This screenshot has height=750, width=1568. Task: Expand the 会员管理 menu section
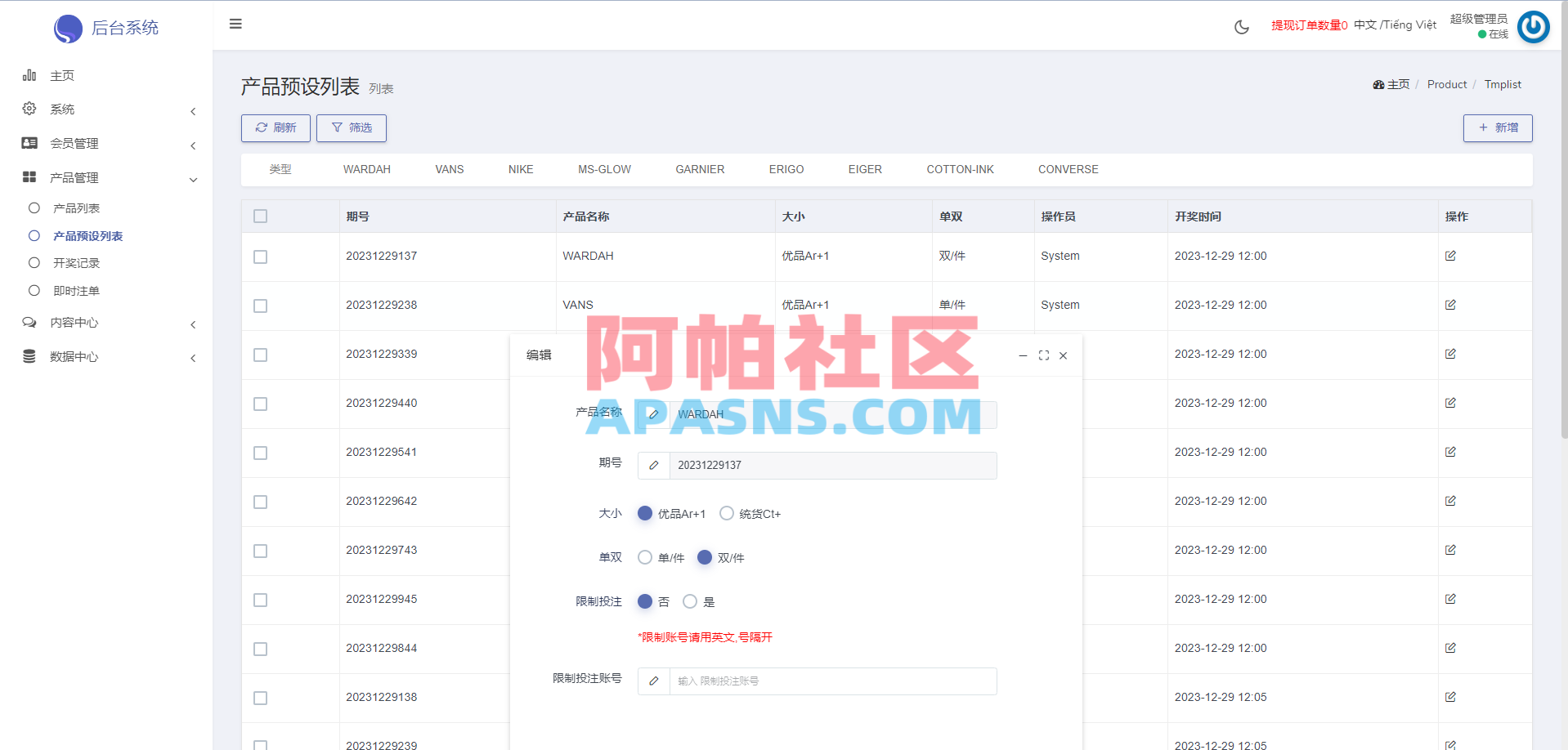(74, 143)
